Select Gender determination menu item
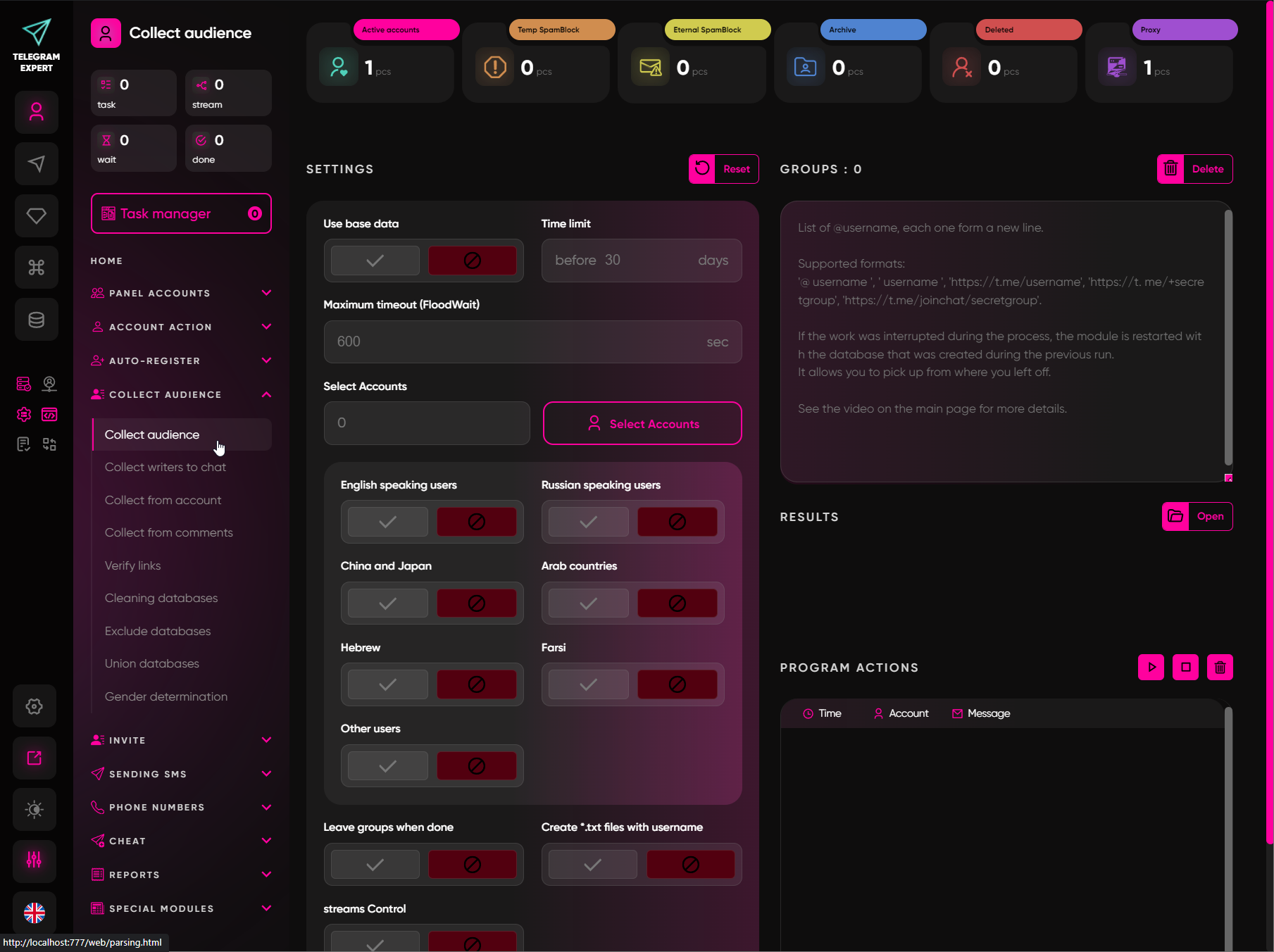 (166, 696)
